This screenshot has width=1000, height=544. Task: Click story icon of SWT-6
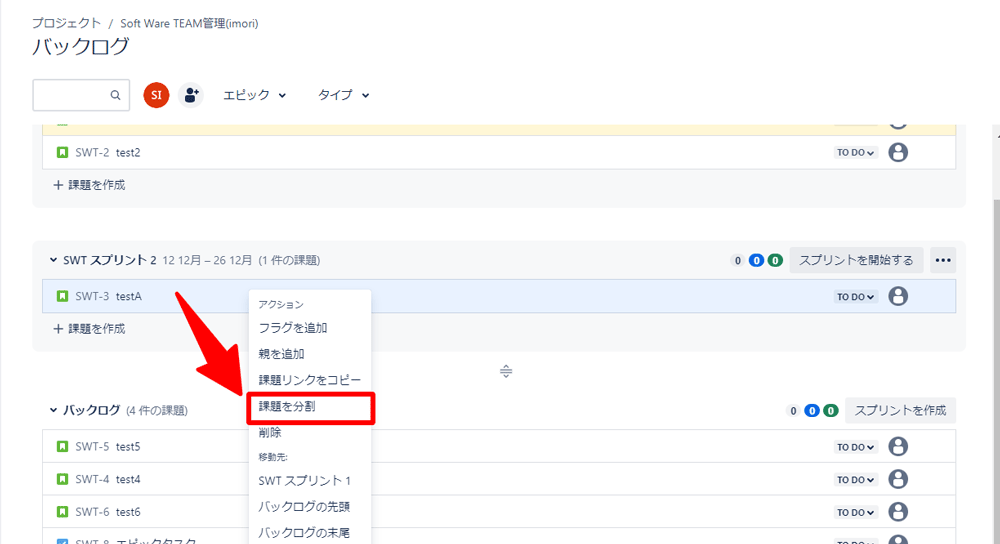[x=62, y=511]
